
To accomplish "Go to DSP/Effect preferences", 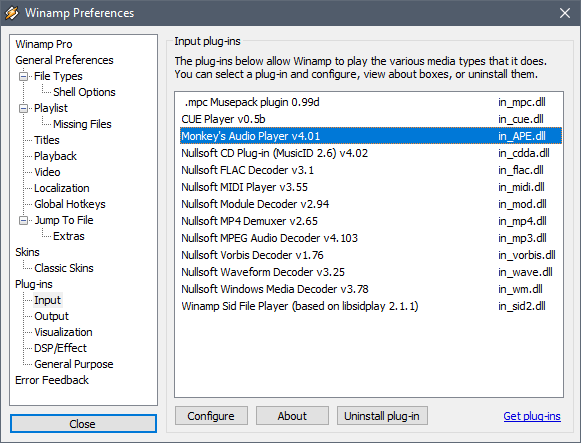I will (x=60, y=348).
